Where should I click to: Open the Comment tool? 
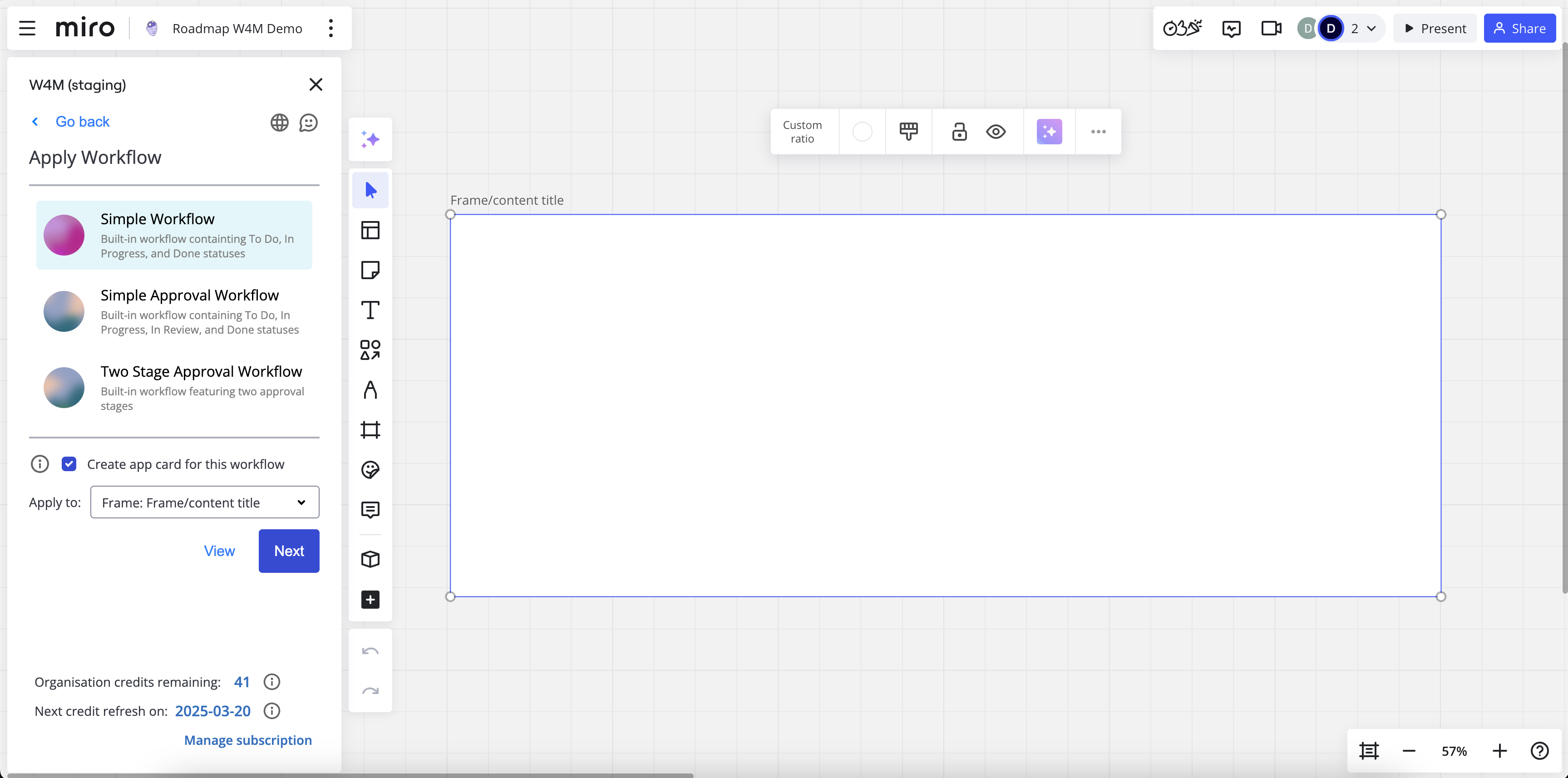tap(370, 510)
